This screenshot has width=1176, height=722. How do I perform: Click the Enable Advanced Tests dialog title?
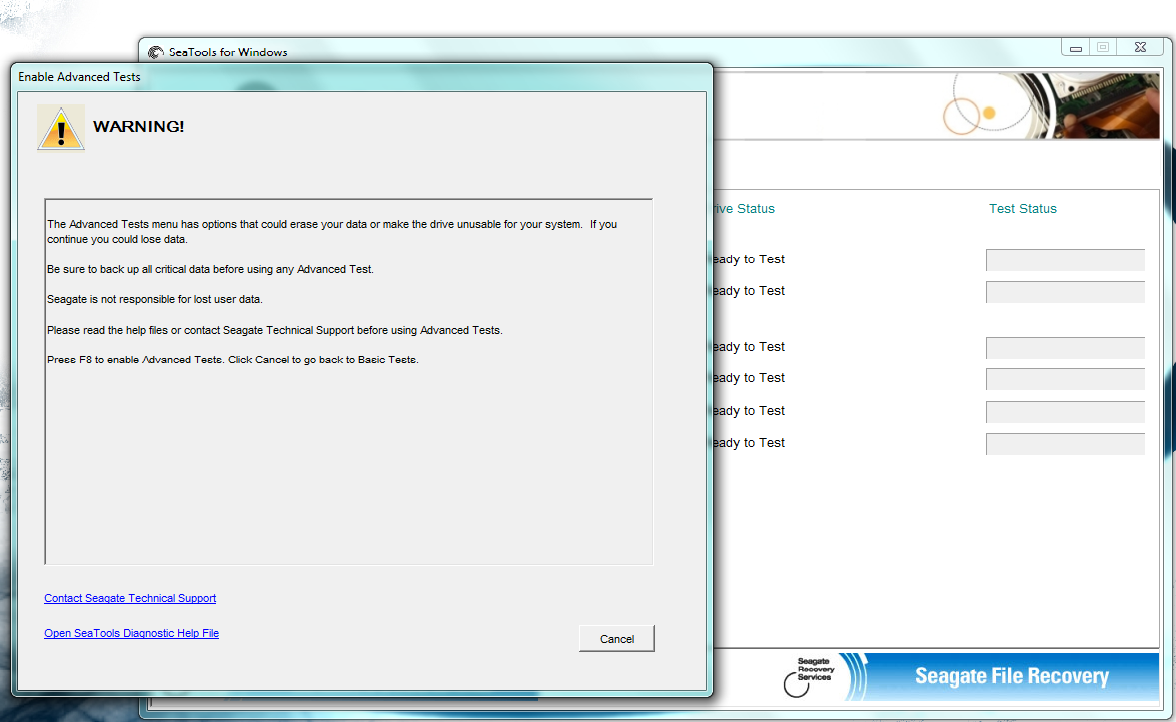click(79, 76)
